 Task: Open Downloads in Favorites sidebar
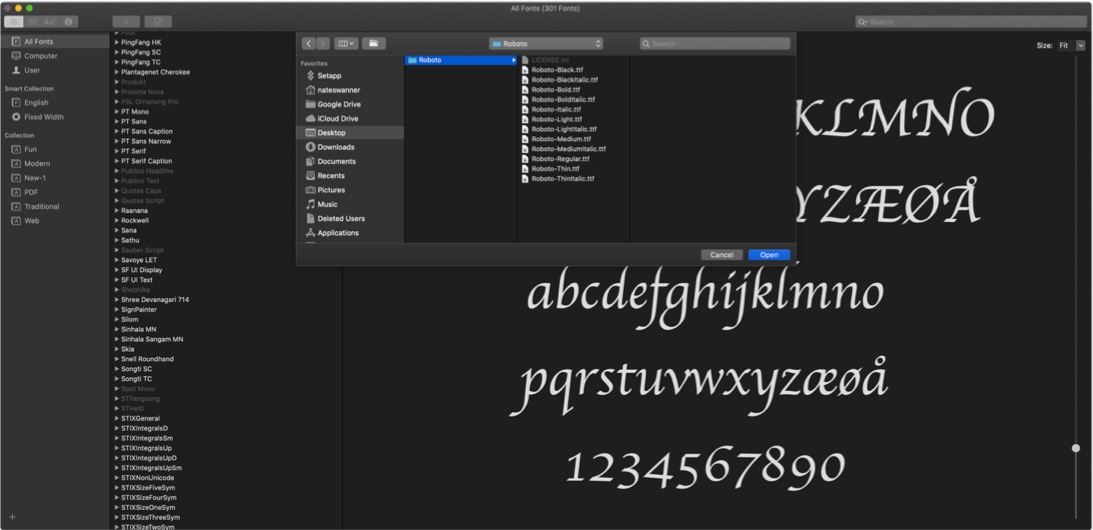[x=336, y=147]
